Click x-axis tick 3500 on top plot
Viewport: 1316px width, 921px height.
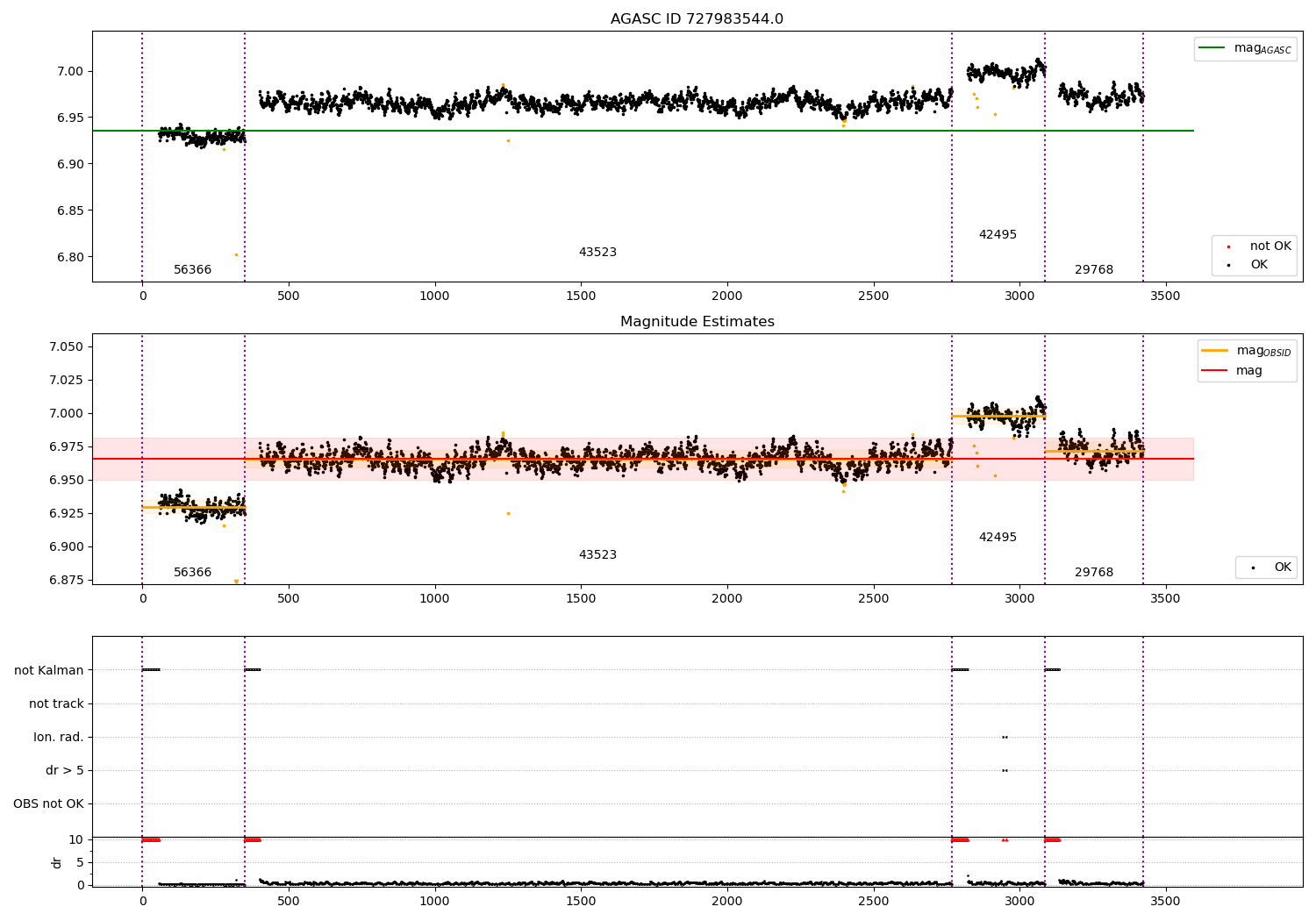1166,296
